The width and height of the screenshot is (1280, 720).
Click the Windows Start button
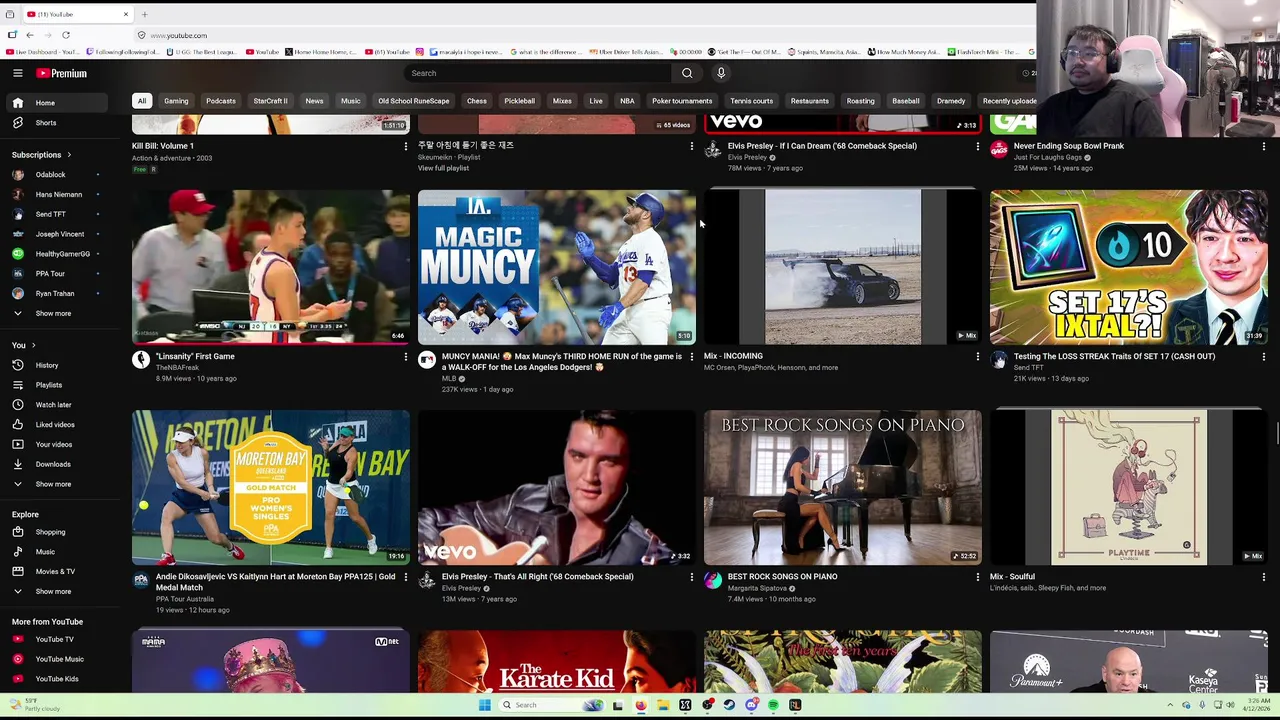tap(484, 705)
